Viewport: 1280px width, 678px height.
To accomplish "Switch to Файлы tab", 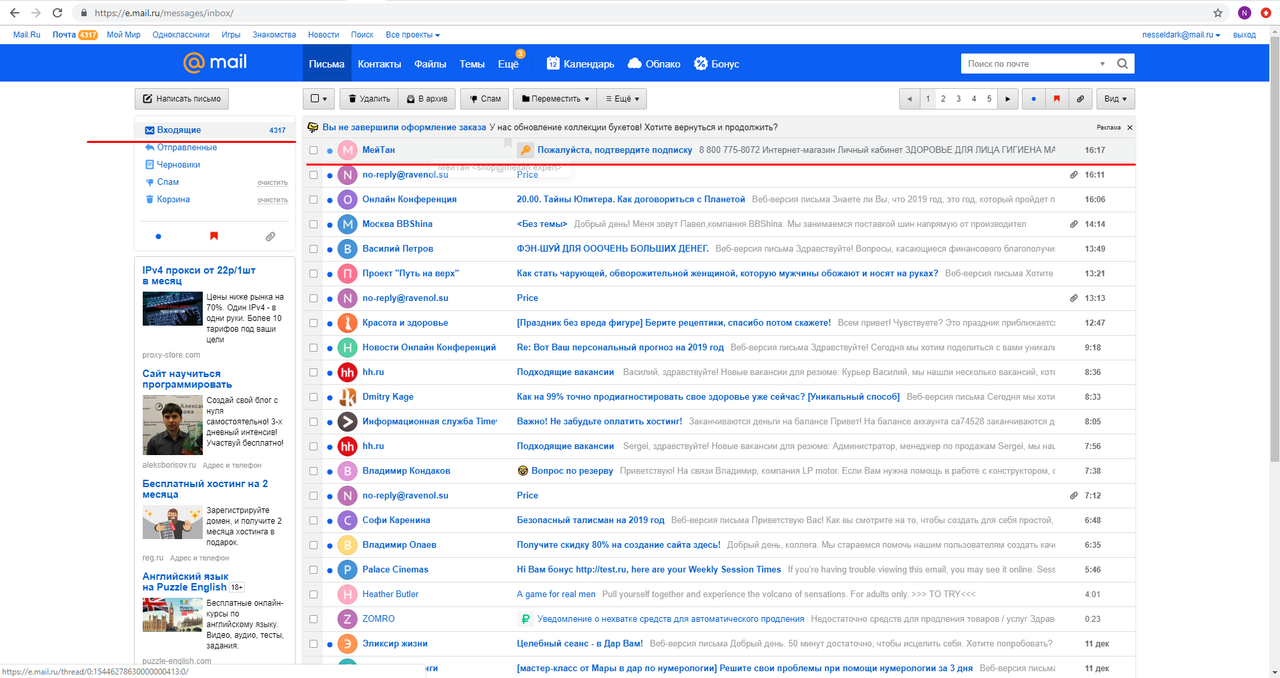I will click(430, 64).
